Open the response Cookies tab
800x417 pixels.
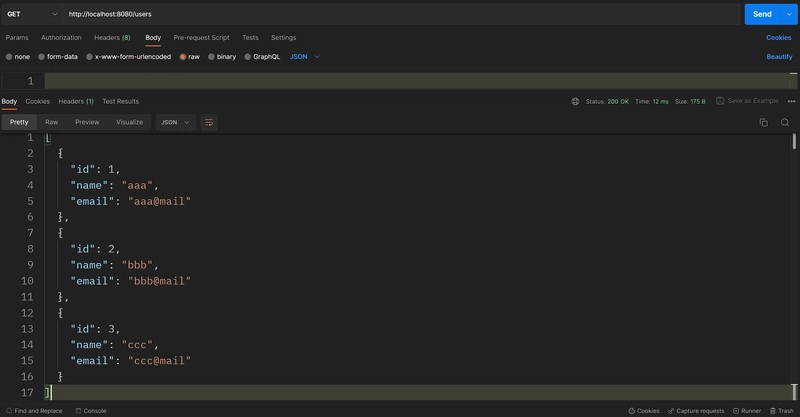pyautogui.click(x=38, y=102)
